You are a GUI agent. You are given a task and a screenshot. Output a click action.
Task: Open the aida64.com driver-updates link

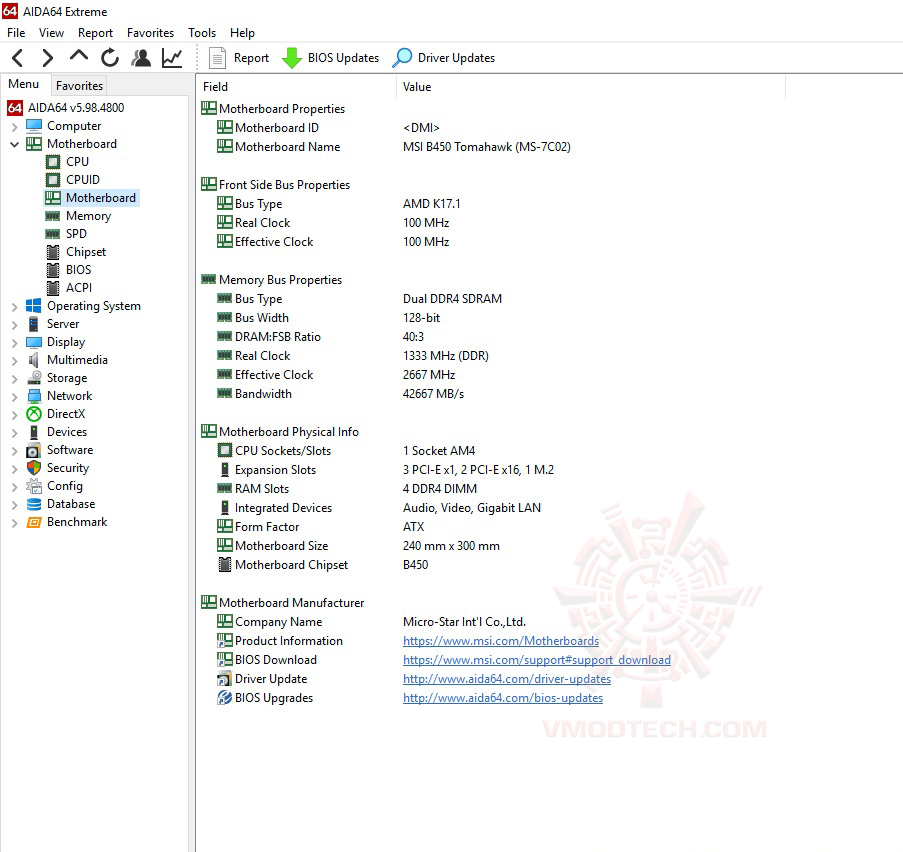507,679
